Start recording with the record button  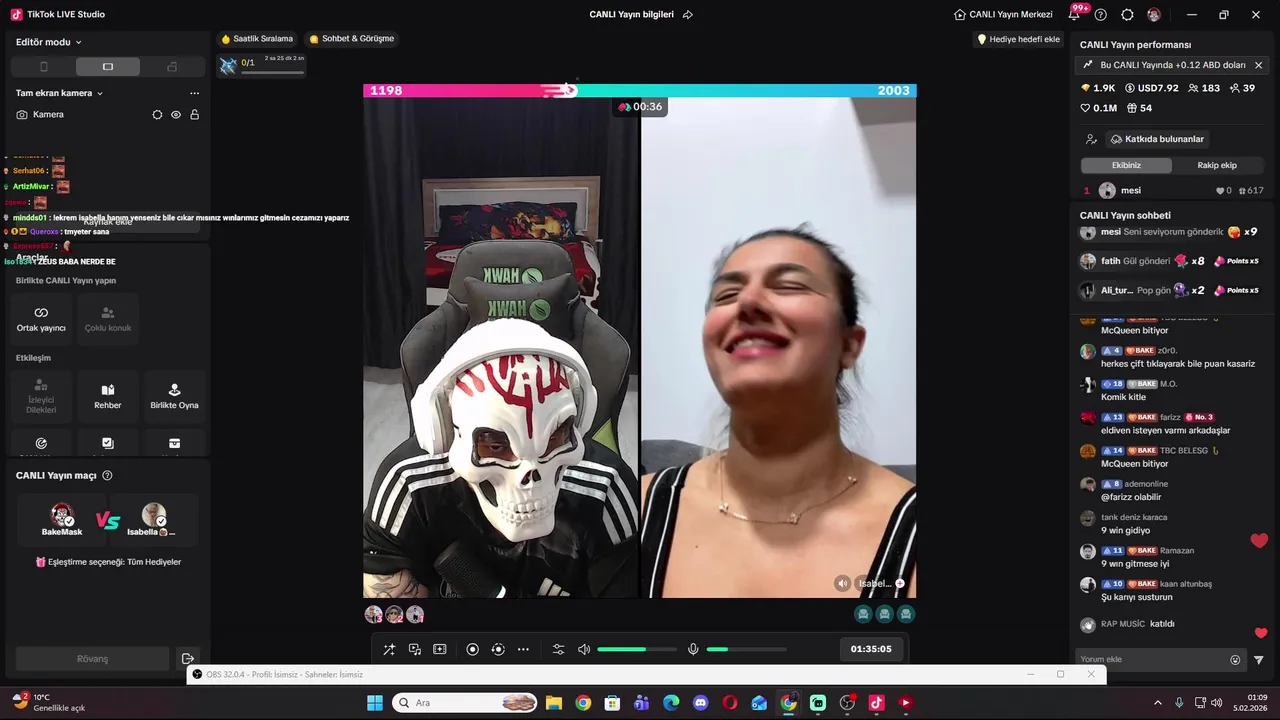(473, 649)
